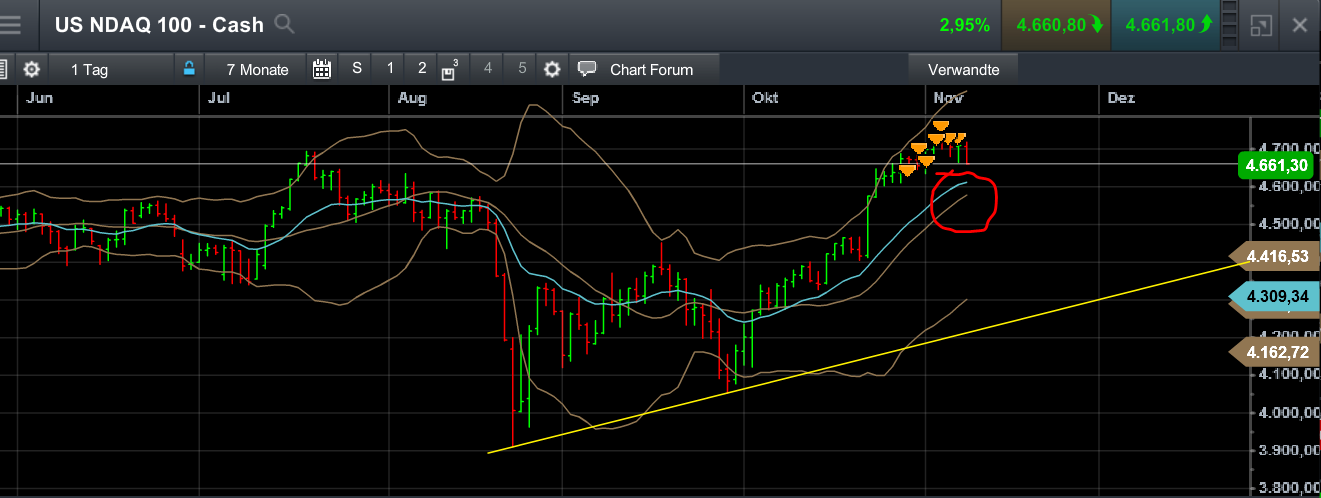
Task: Select saved layout 1
Action: 390,69
